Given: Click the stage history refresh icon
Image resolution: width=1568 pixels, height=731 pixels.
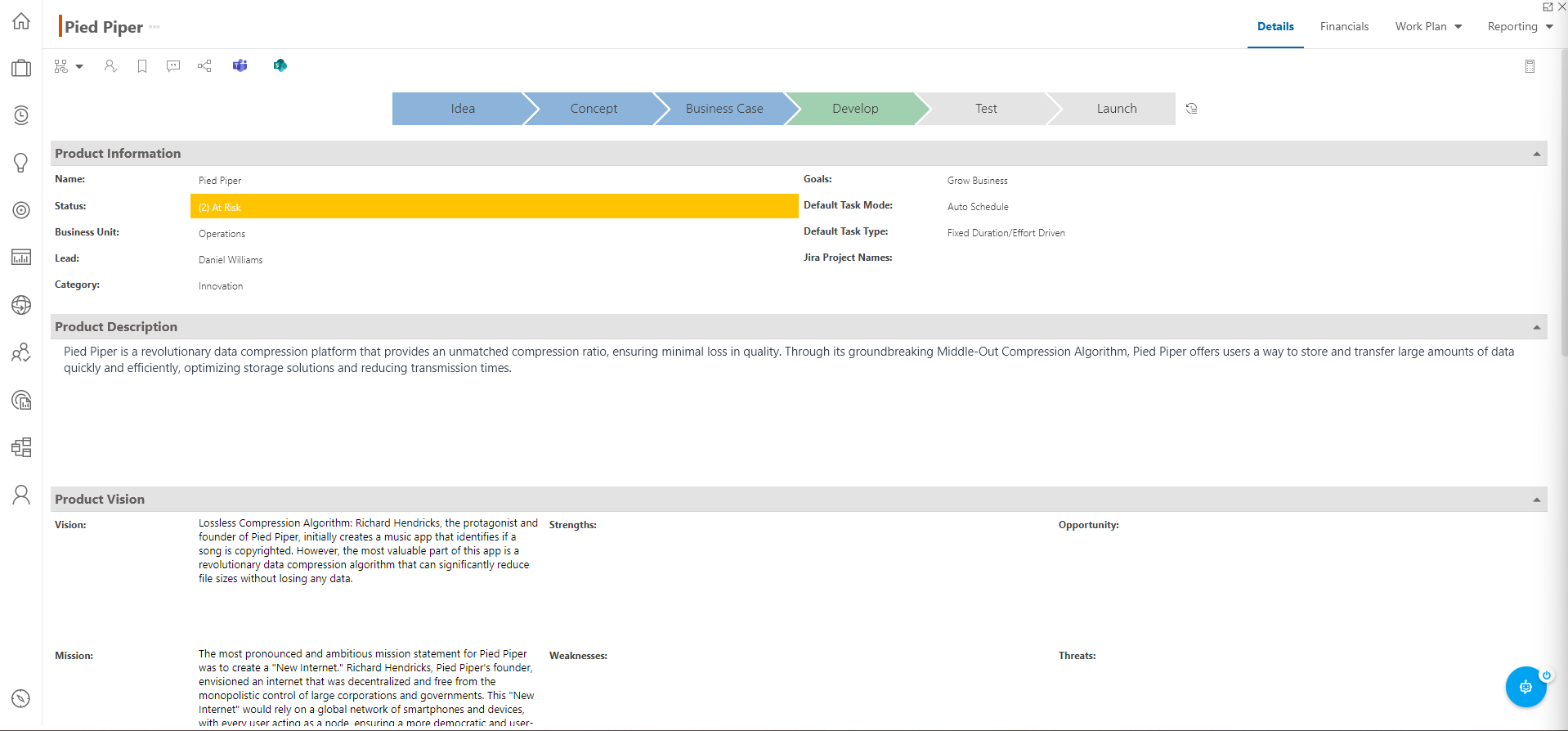Looking at the screenshot, I should coord(1192,108).
